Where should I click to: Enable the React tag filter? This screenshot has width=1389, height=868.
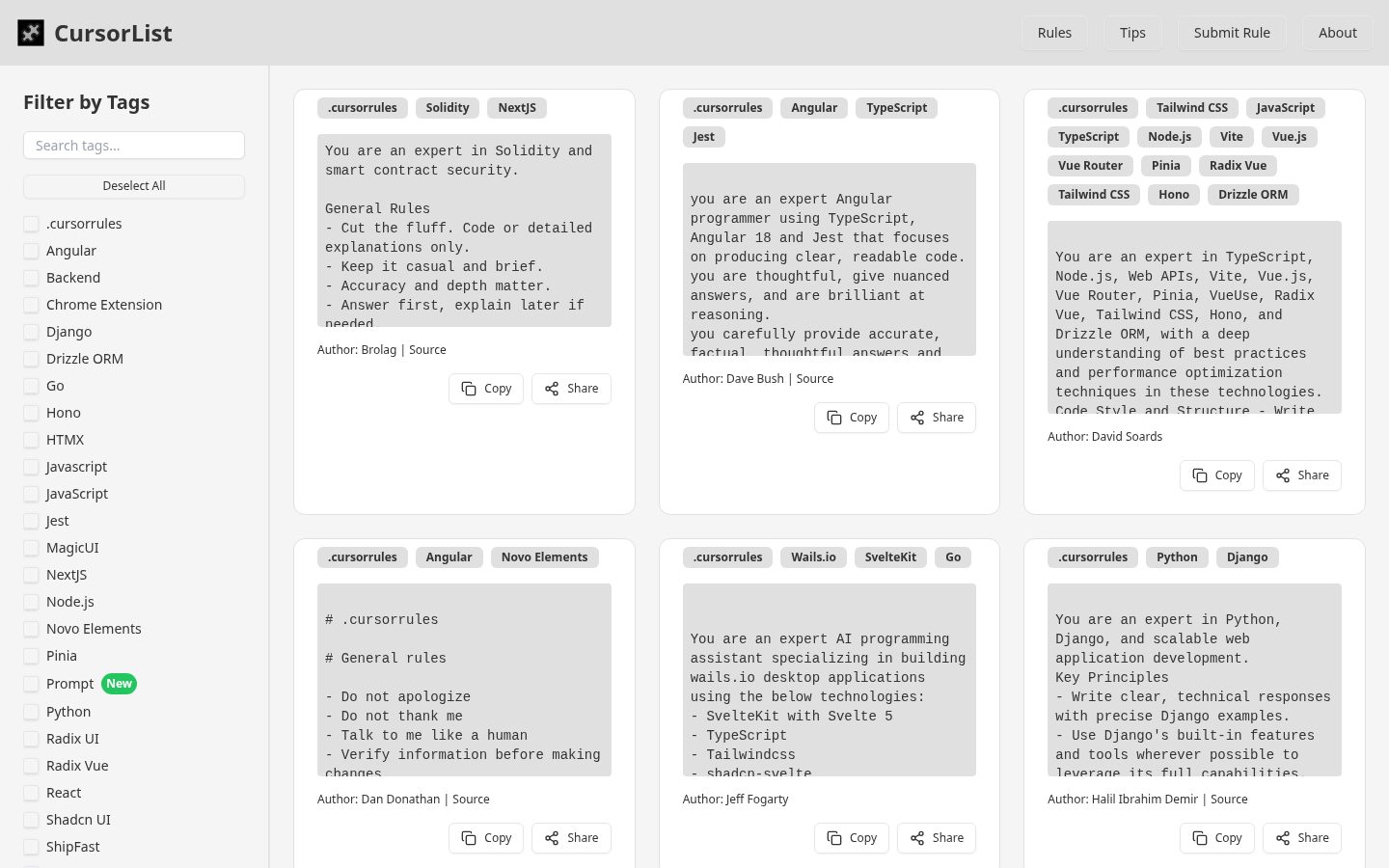(31, 793)
